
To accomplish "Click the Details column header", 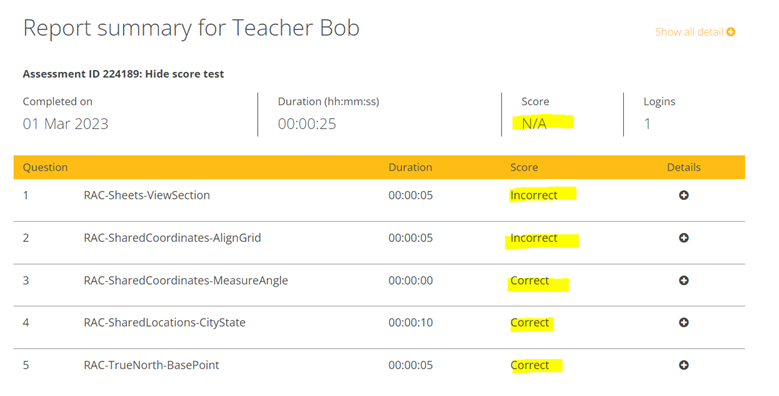I will 684,167.
